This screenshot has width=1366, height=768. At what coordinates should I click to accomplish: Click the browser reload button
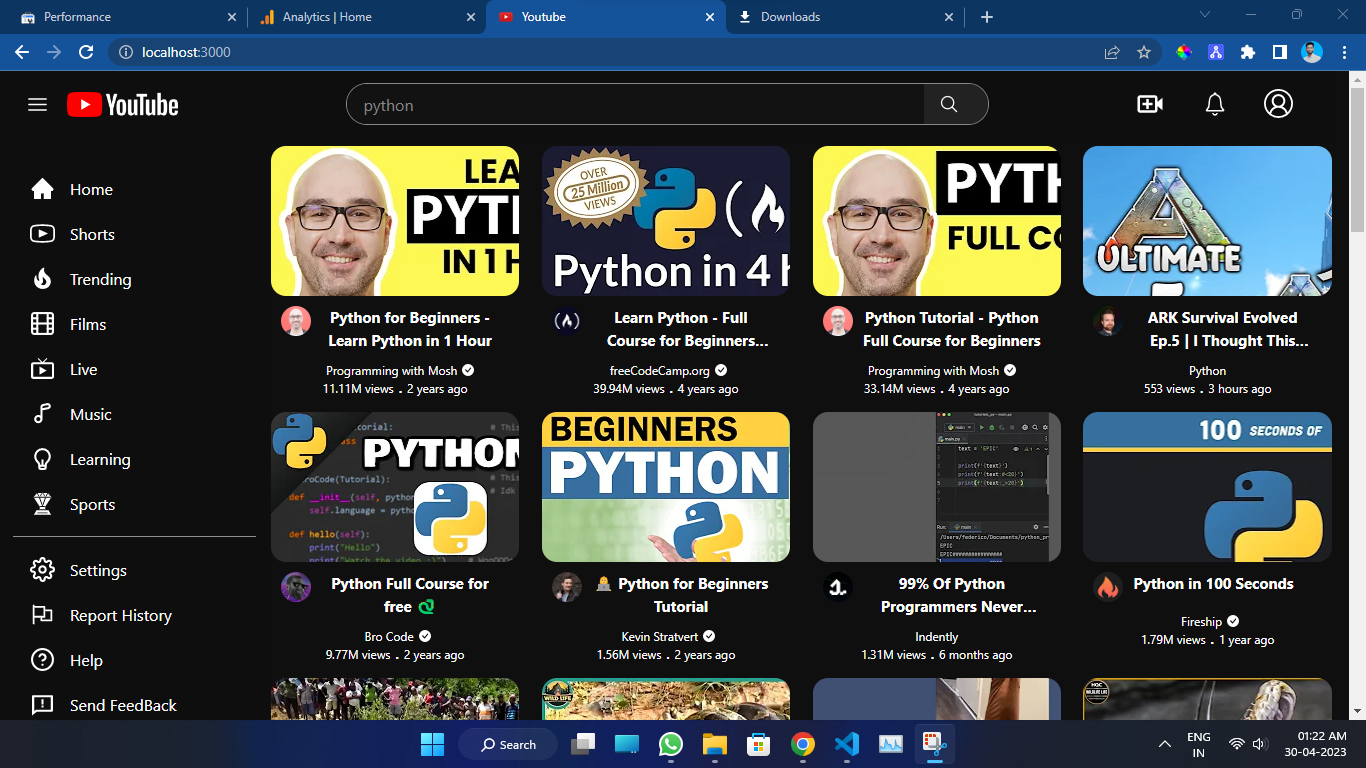86,52
